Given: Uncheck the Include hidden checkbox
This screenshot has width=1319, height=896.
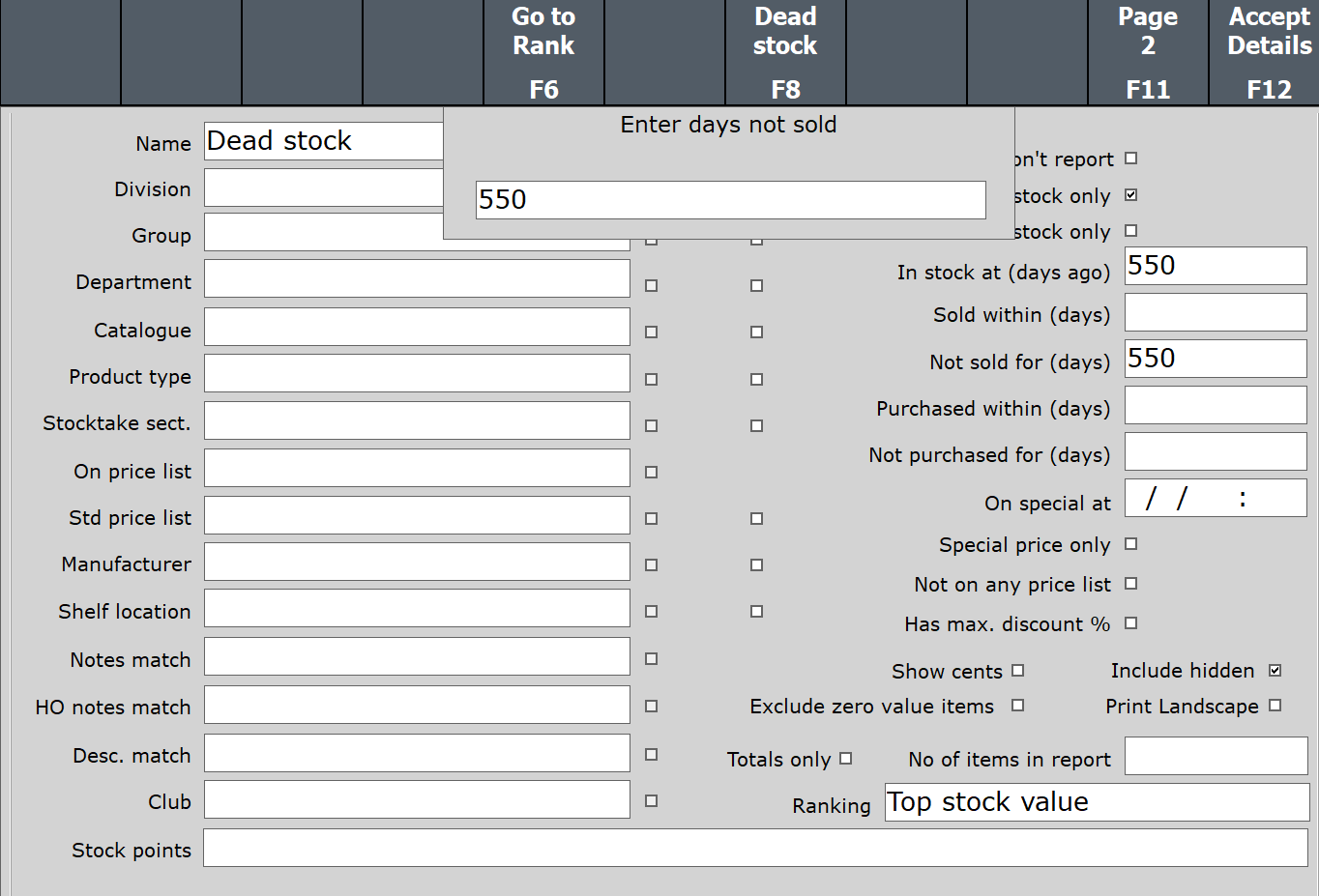Looking at the screenshot, I should point(1275,671).
